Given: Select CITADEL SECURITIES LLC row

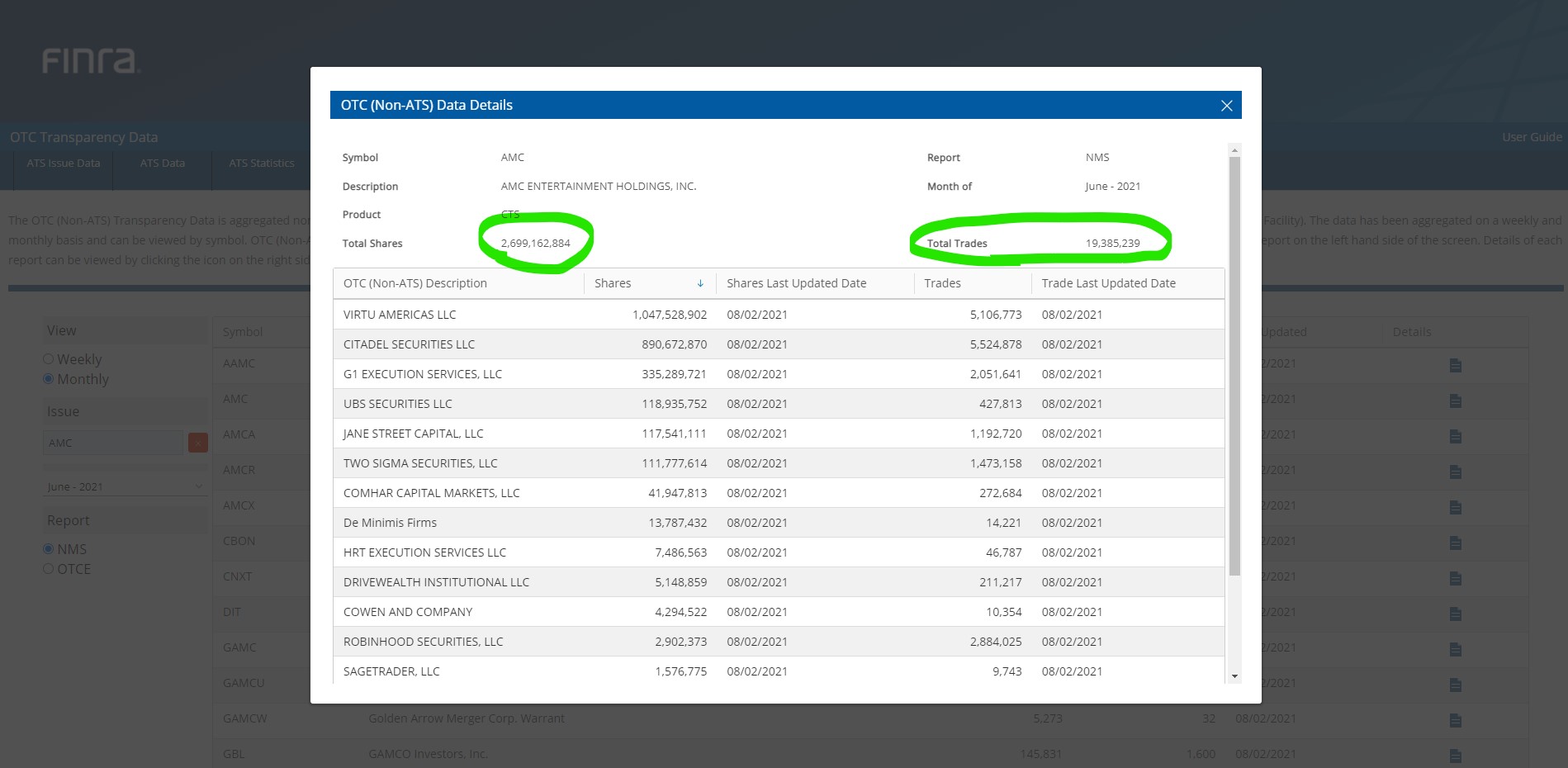Looking at the screenshot, I should (x=779, y=344).
